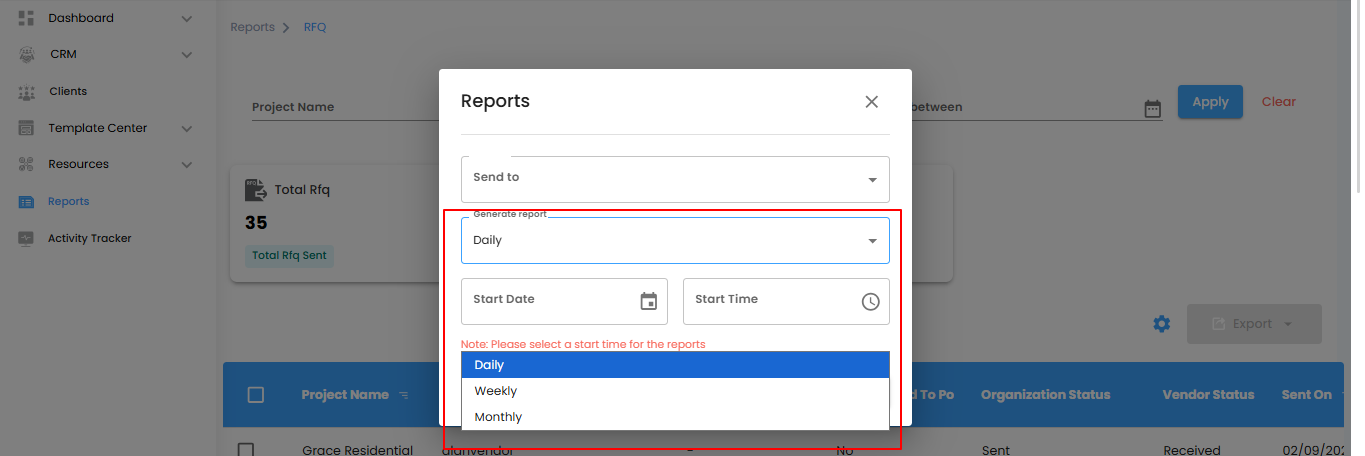Click the CRM icon in sidebar

(27, 54)
